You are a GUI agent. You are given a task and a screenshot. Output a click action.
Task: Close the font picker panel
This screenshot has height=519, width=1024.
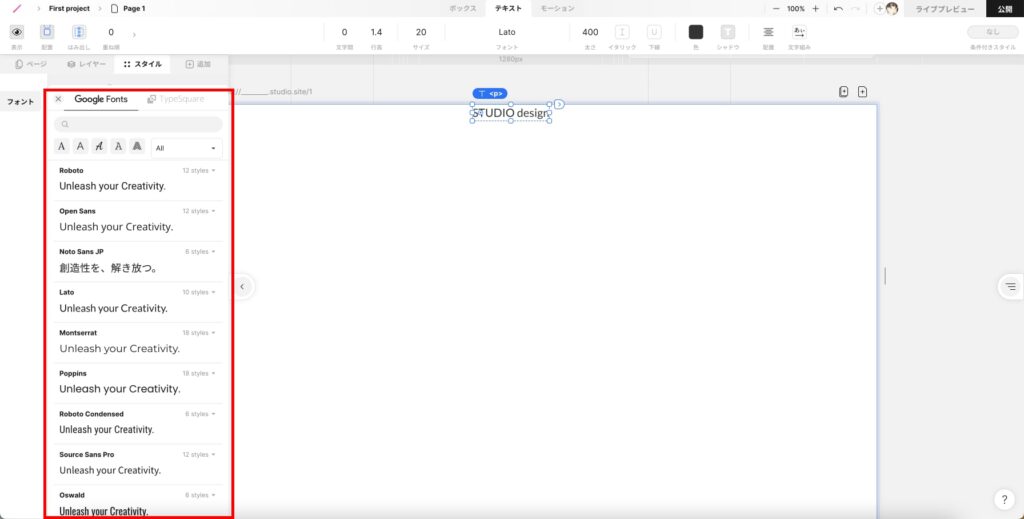pos(58,99)
